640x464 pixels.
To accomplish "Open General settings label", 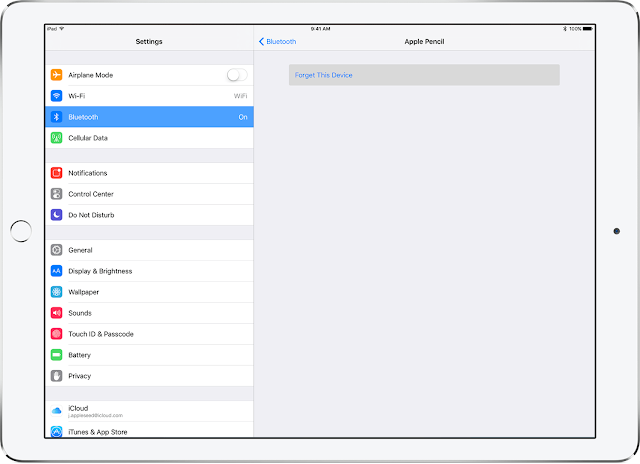I will pos(80,250).
